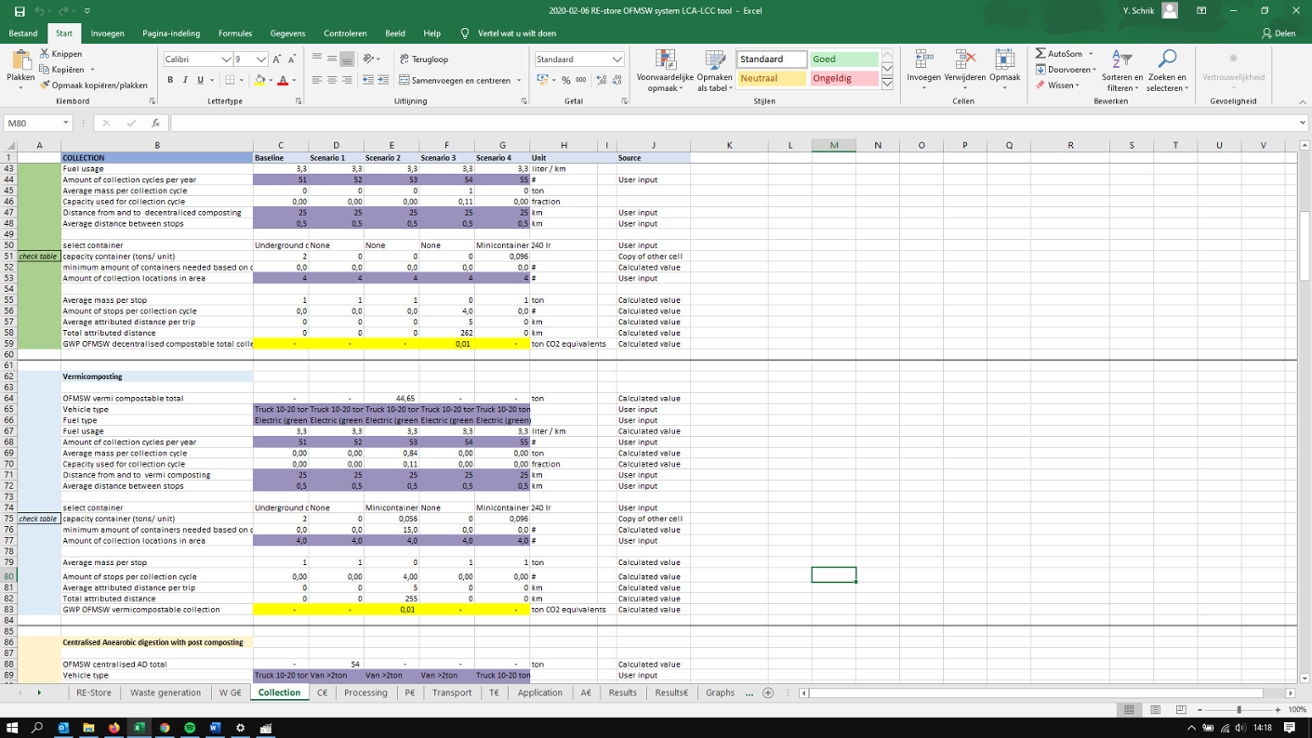Toggle bottom vertical alignment
This screenshot has width=1312, height=738.
(x=345, y=58)
